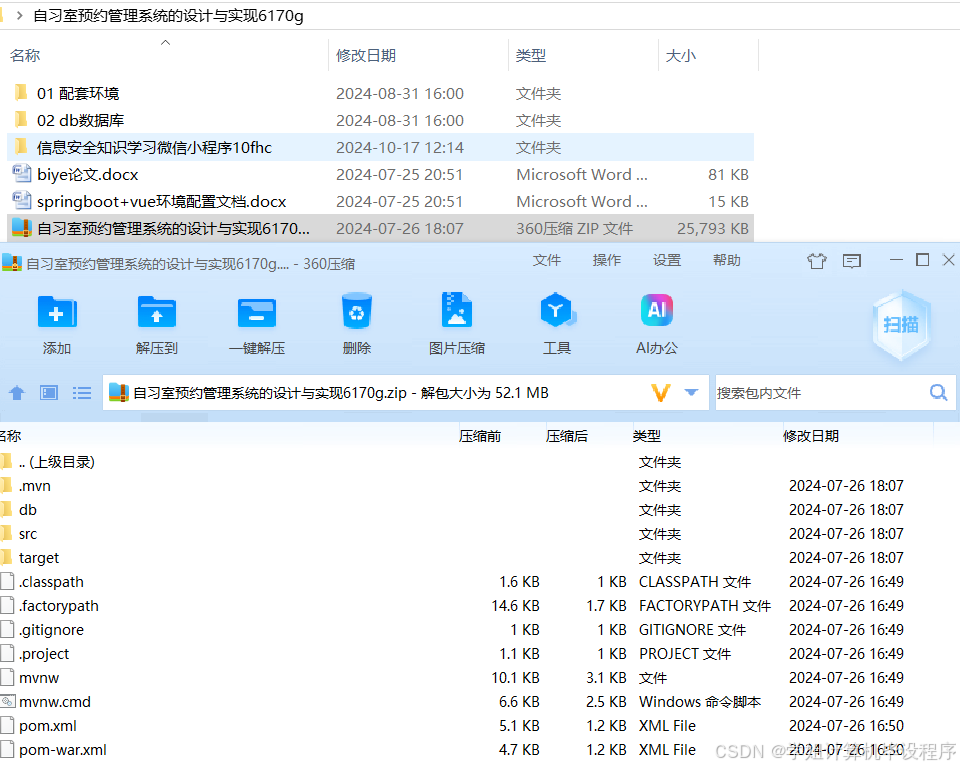Image resolution: width=960 pixels, height=769 pixels.
Task: Click the sort chevron above 名称 column
Action: [x=166, y=42]
